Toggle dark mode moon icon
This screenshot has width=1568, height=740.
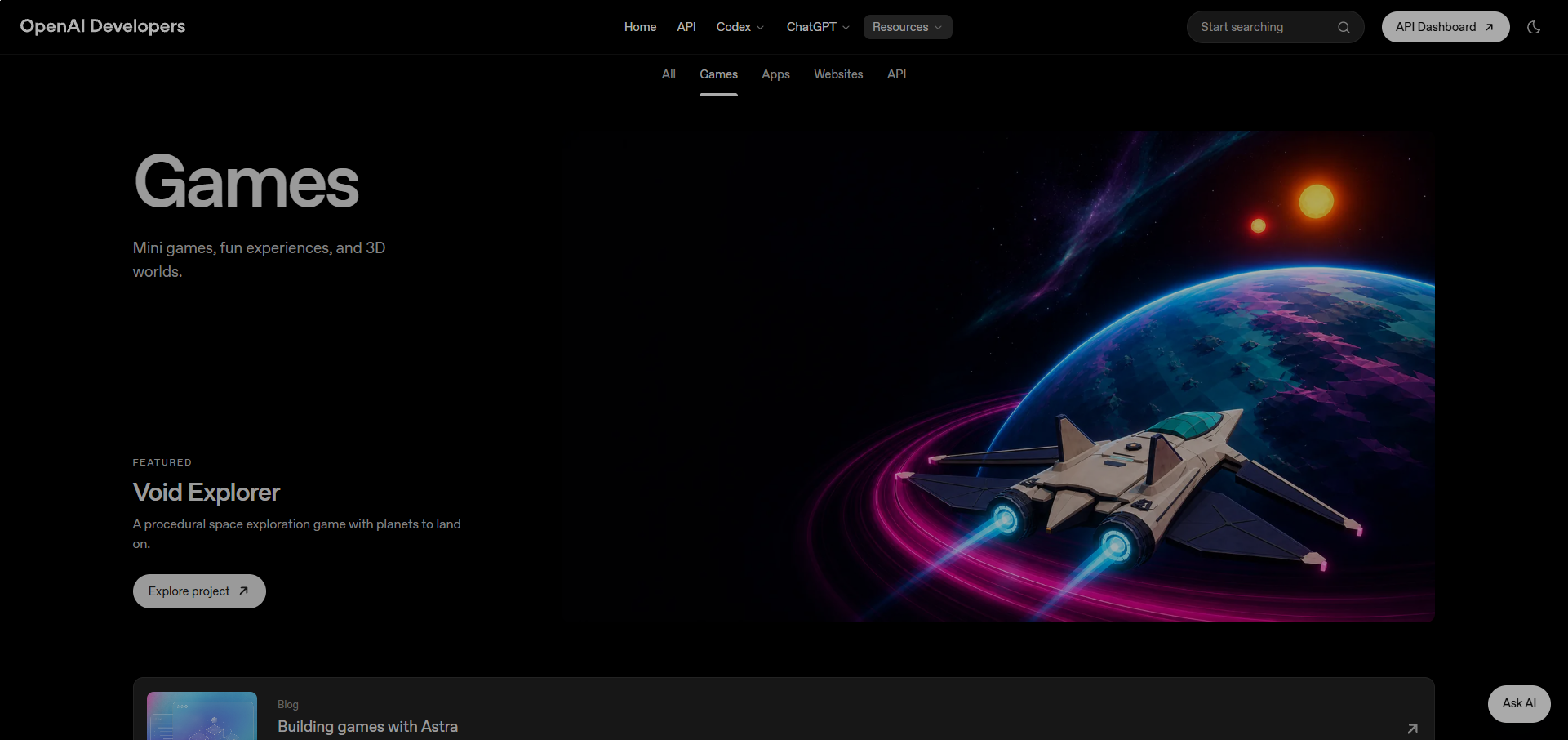tap(1534, 27)
